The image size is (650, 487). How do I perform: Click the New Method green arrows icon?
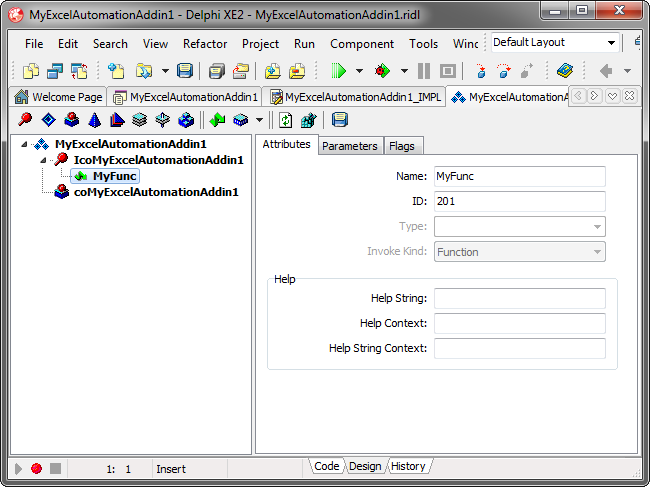(x=217, y=120)
